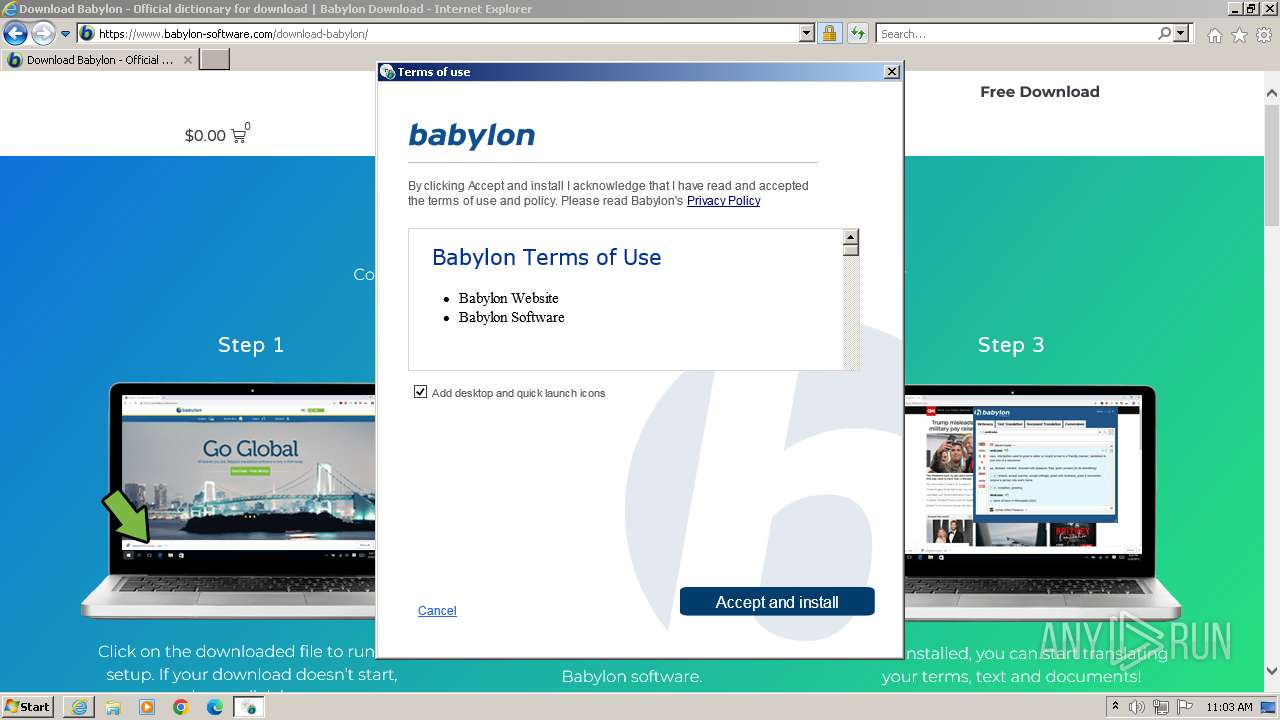This screenshot has height=720, width=1280.
Task: Close the Terms of use dialog
Action: point(892,72)
